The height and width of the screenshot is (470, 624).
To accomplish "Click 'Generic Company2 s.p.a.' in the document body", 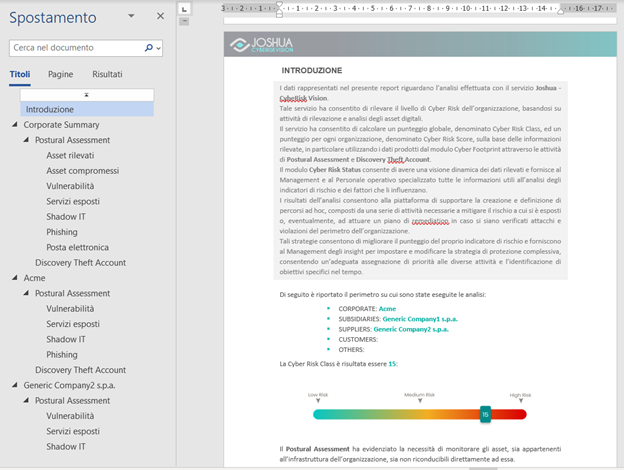I will click(x=411, y=329).
